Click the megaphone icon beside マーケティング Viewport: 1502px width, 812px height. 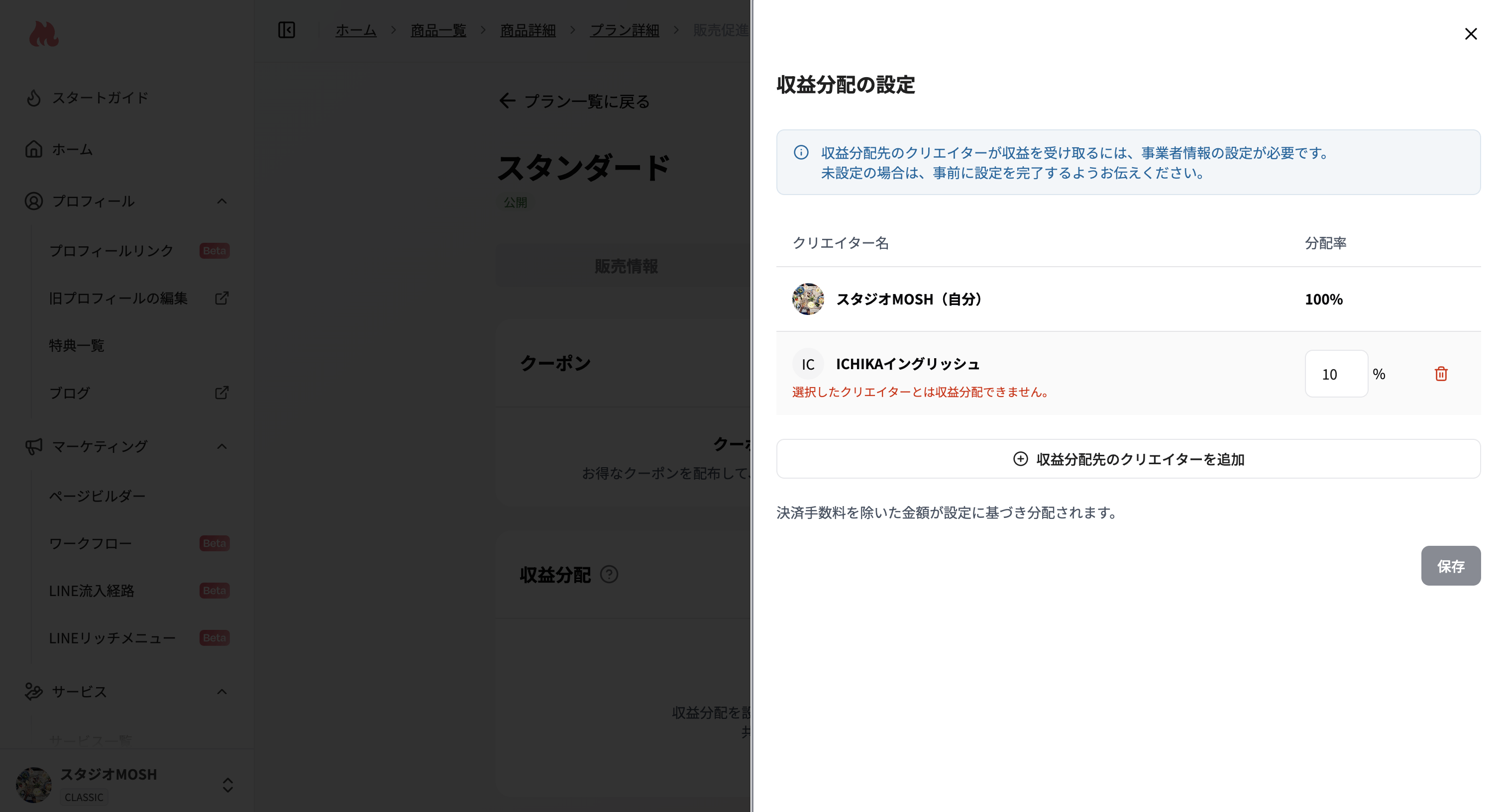(x=34, y=446)
